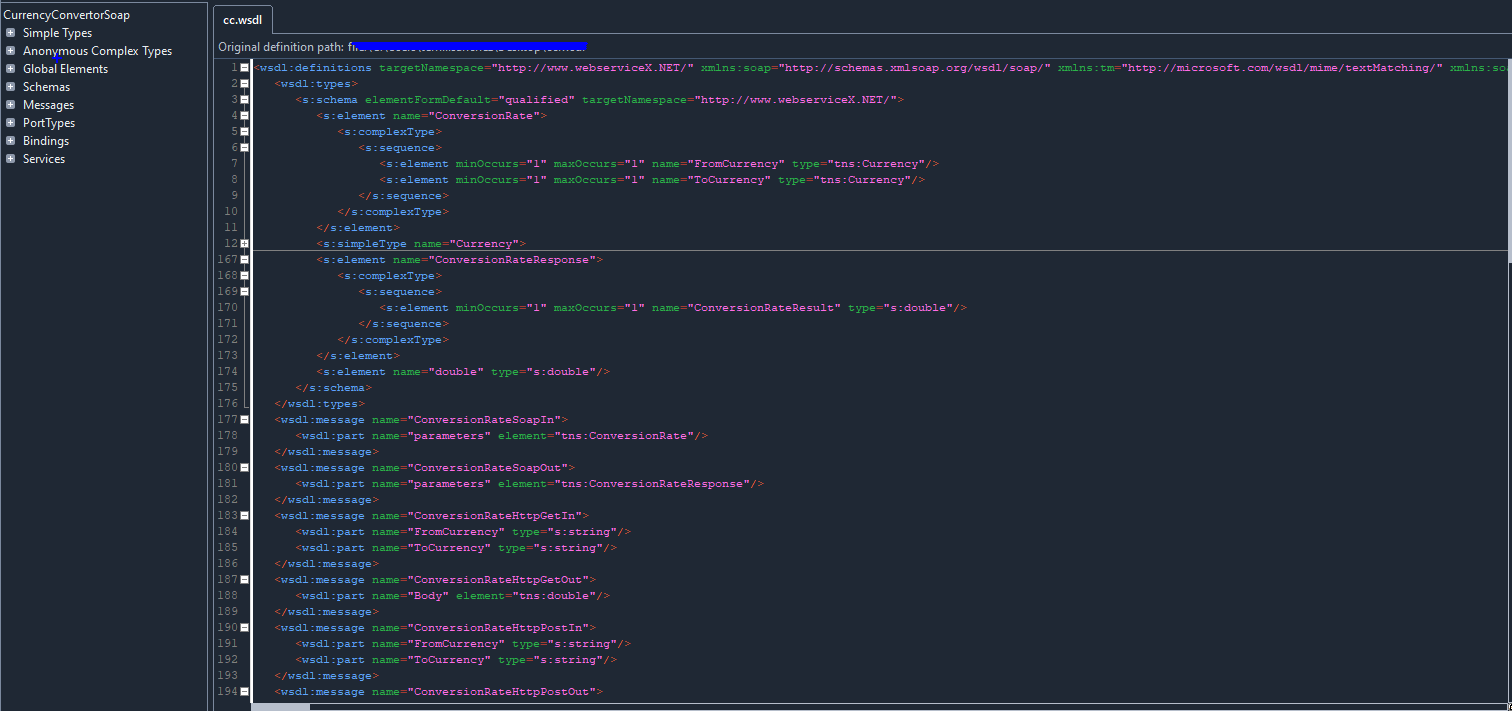1512x712 pixels.
Task: Select Anonymous Complex Types label in tree
Action: (x=98, y=51)
